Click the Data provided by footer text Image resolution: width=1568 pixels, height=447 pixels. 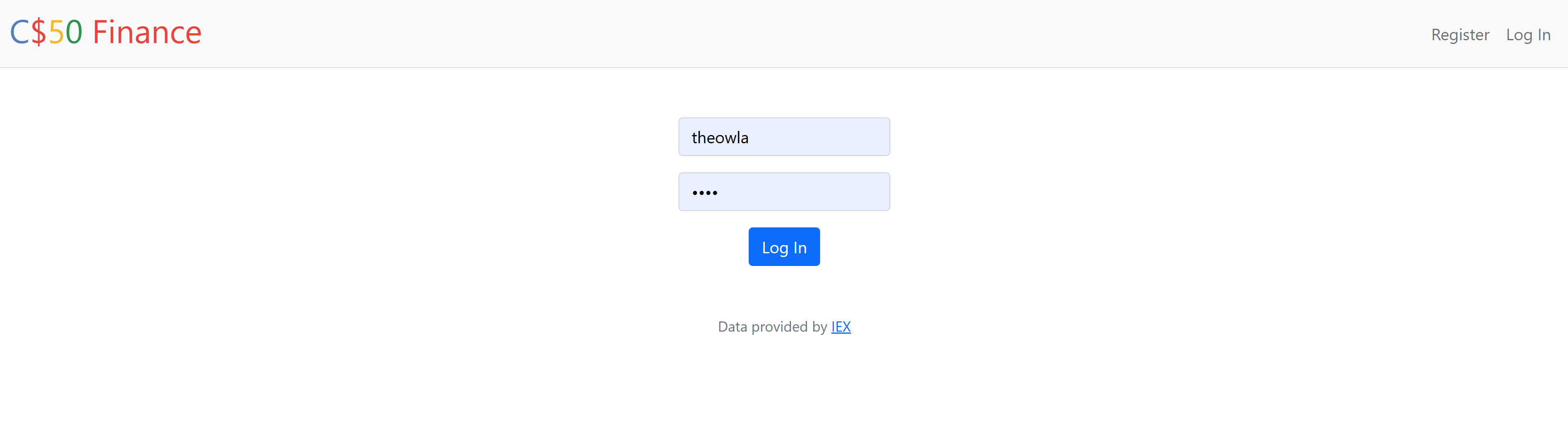tap(772, 327)
